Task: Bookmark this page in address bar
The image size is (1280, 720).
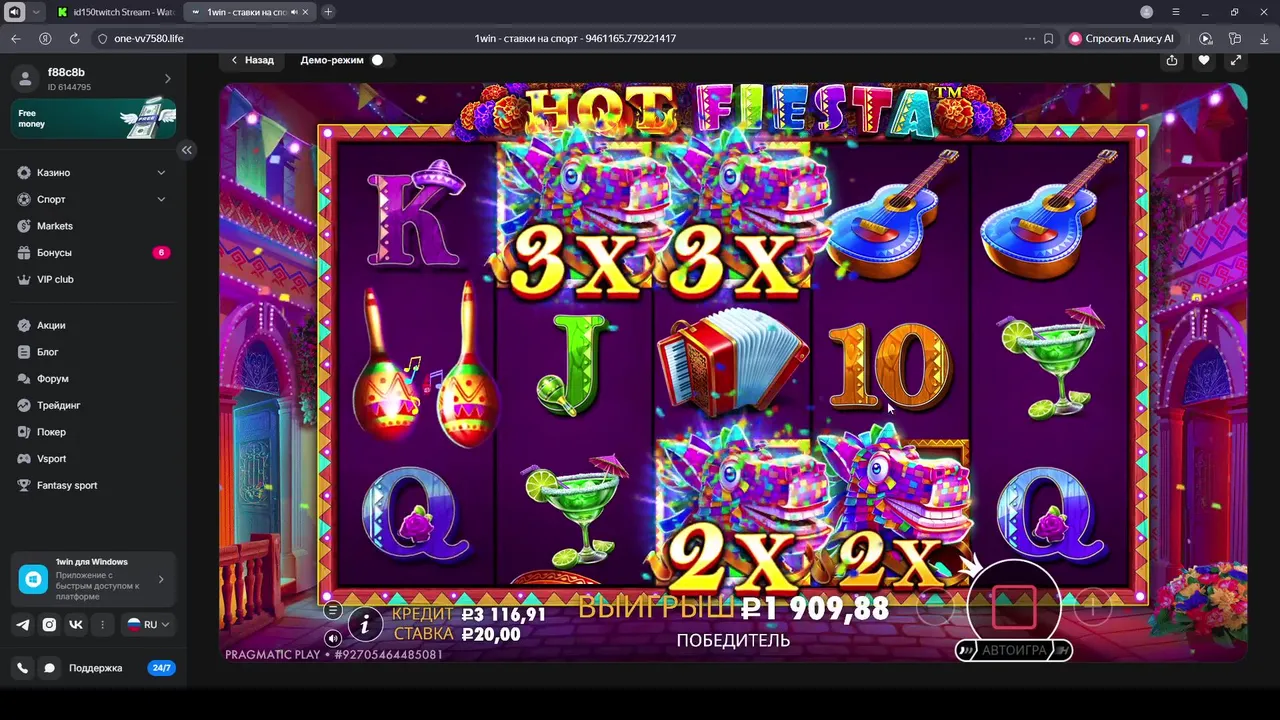Action: (1048, 38)
